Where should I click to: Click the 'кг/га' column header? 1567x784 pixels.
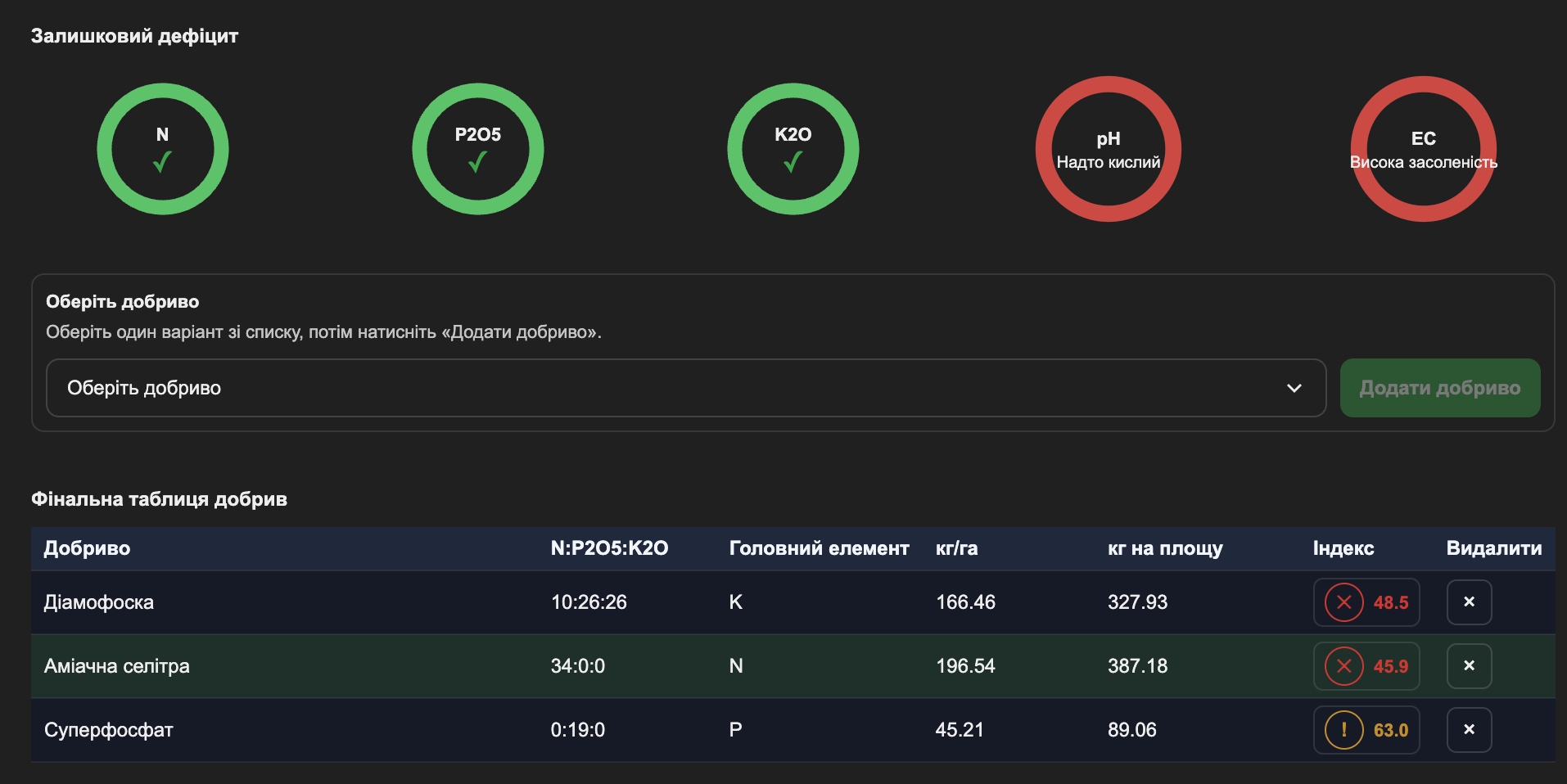(x=956, y=548)
